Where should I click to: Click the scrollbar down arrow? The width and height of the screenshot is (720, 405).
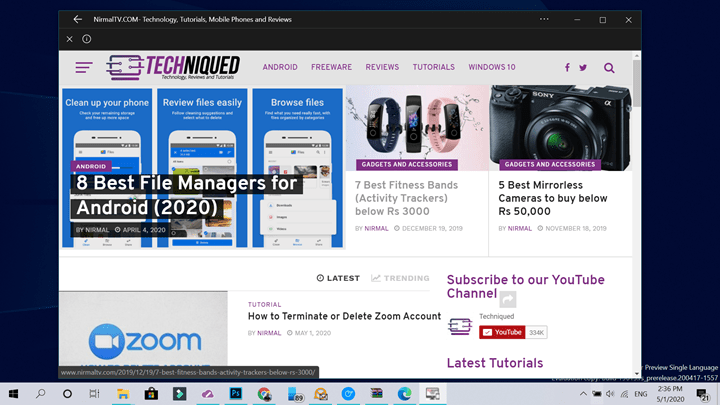[x=636, y=374]
